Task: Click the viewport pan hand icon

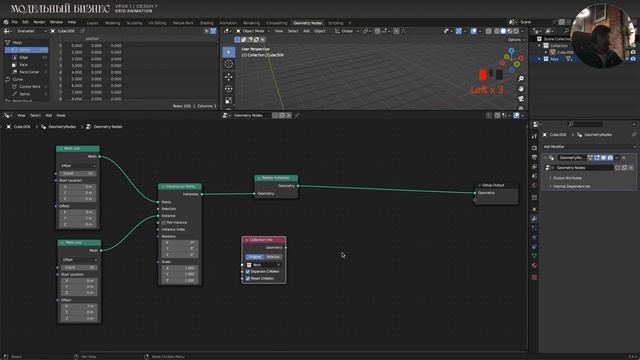Action: pyautogui.click(x=521, y=89)
